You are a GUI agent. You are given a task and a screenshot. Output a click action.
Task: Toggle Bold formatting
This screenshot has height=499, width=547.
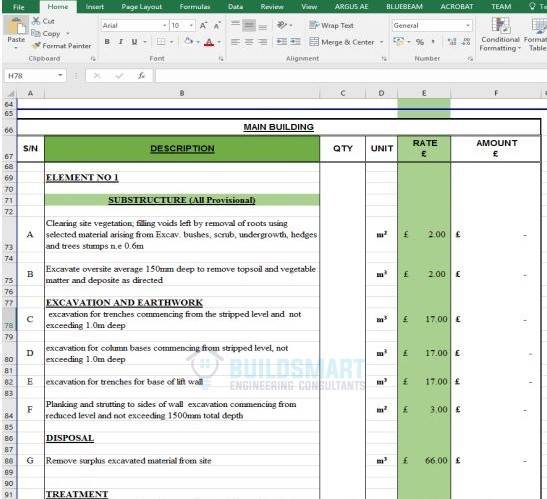pos(107,42)
